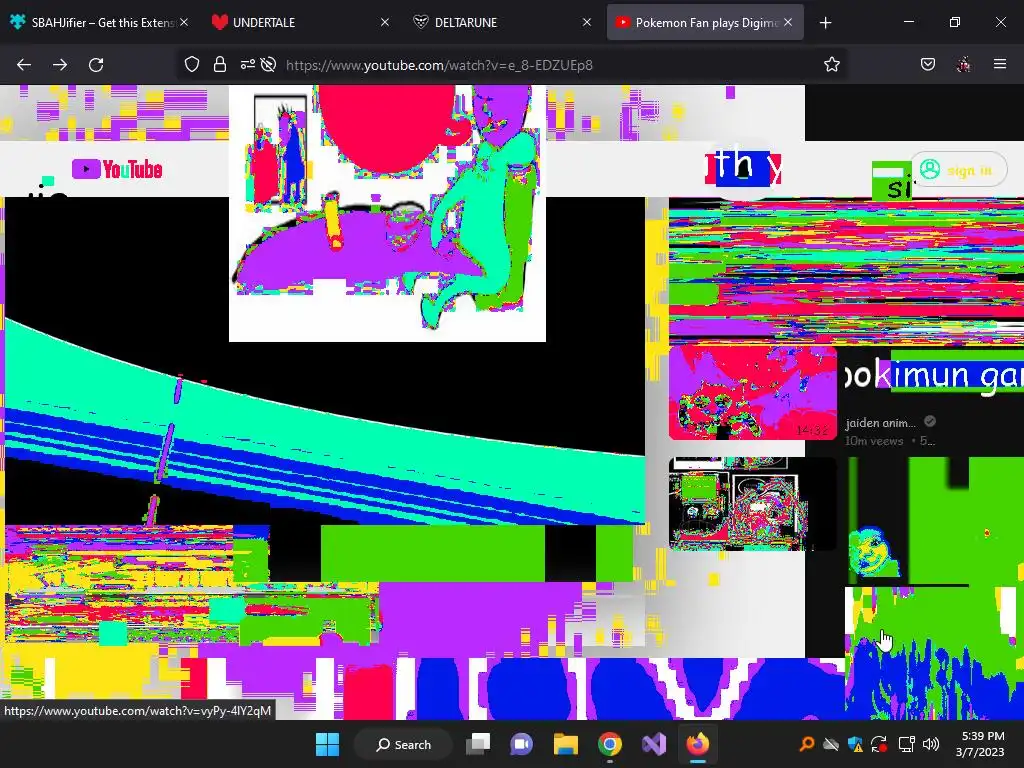
Task: Open the Firefox hamburger menu
Action: click(1000, 65)
